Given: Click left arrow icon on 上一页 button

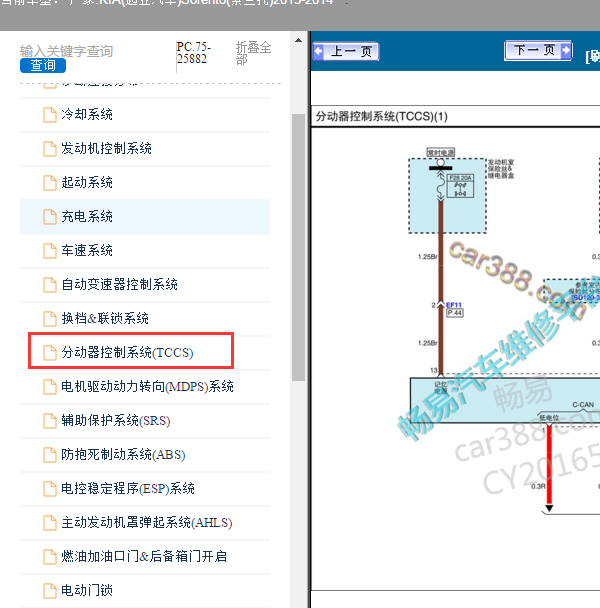Looking at the screenshot, I should (319, 52).
